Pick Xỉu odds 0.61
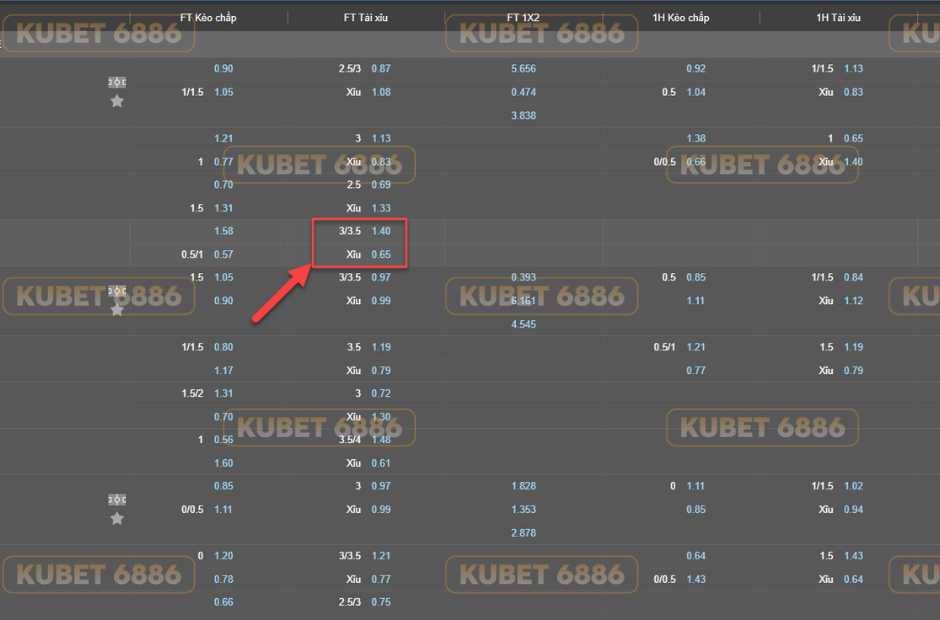Image resolution: width=940 pixels, height=620 pixels. coord(381,463)
